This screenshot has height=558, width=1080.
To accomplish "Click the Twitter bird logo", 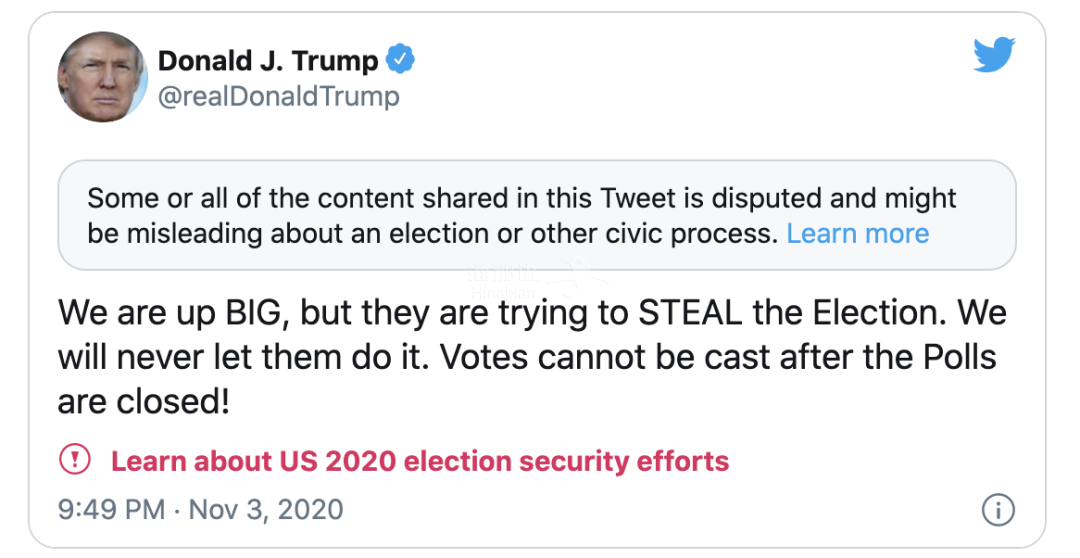I will pos(993,56).
